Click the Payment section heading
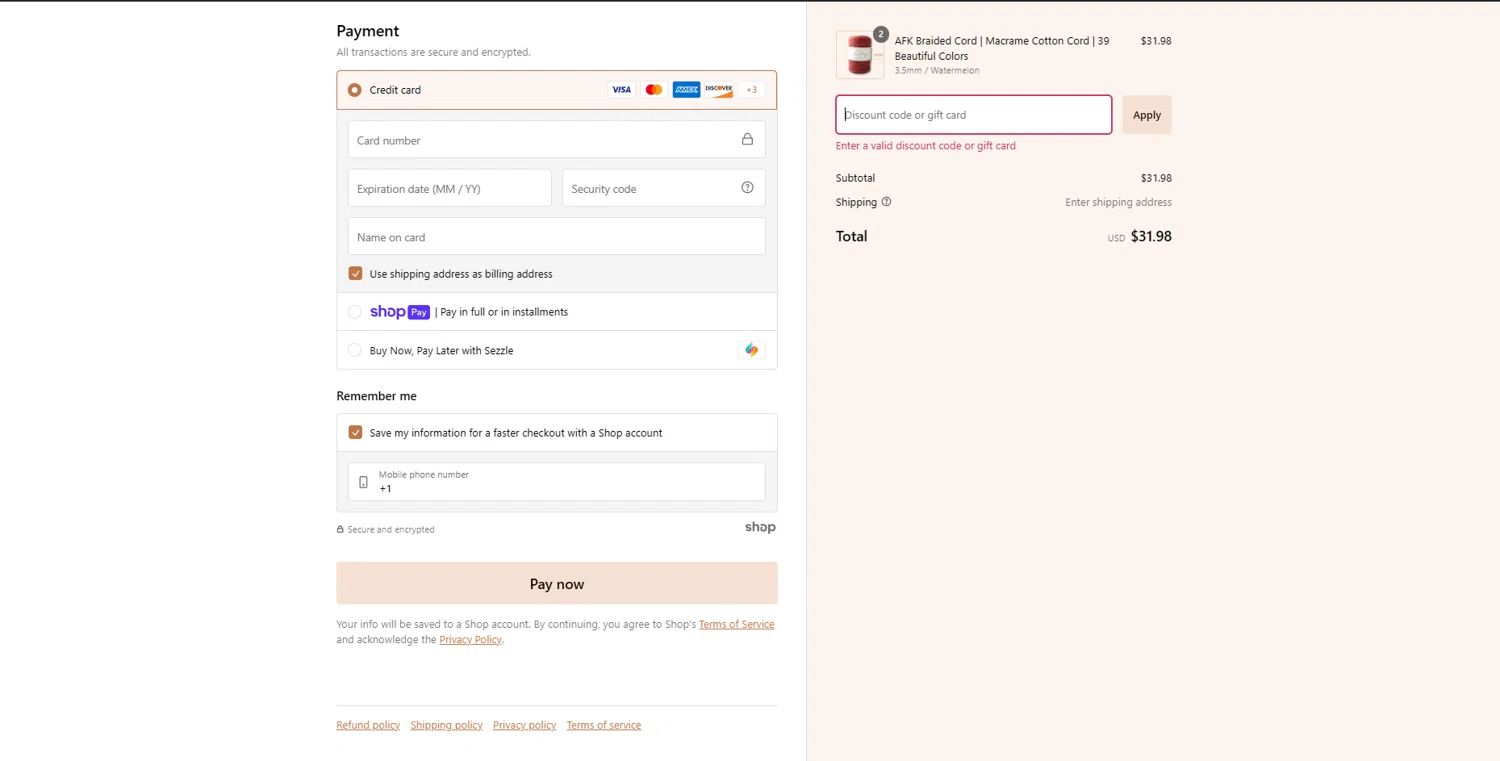The width and height of the screenshot is (1500, 761). pos(368,31)
